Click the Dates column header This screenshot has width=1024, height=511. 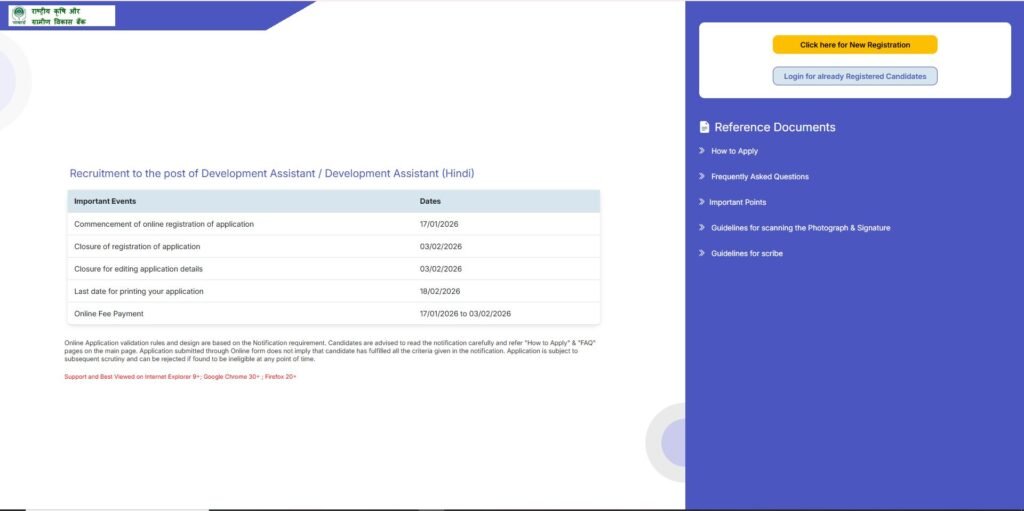(x=430, y=201)
